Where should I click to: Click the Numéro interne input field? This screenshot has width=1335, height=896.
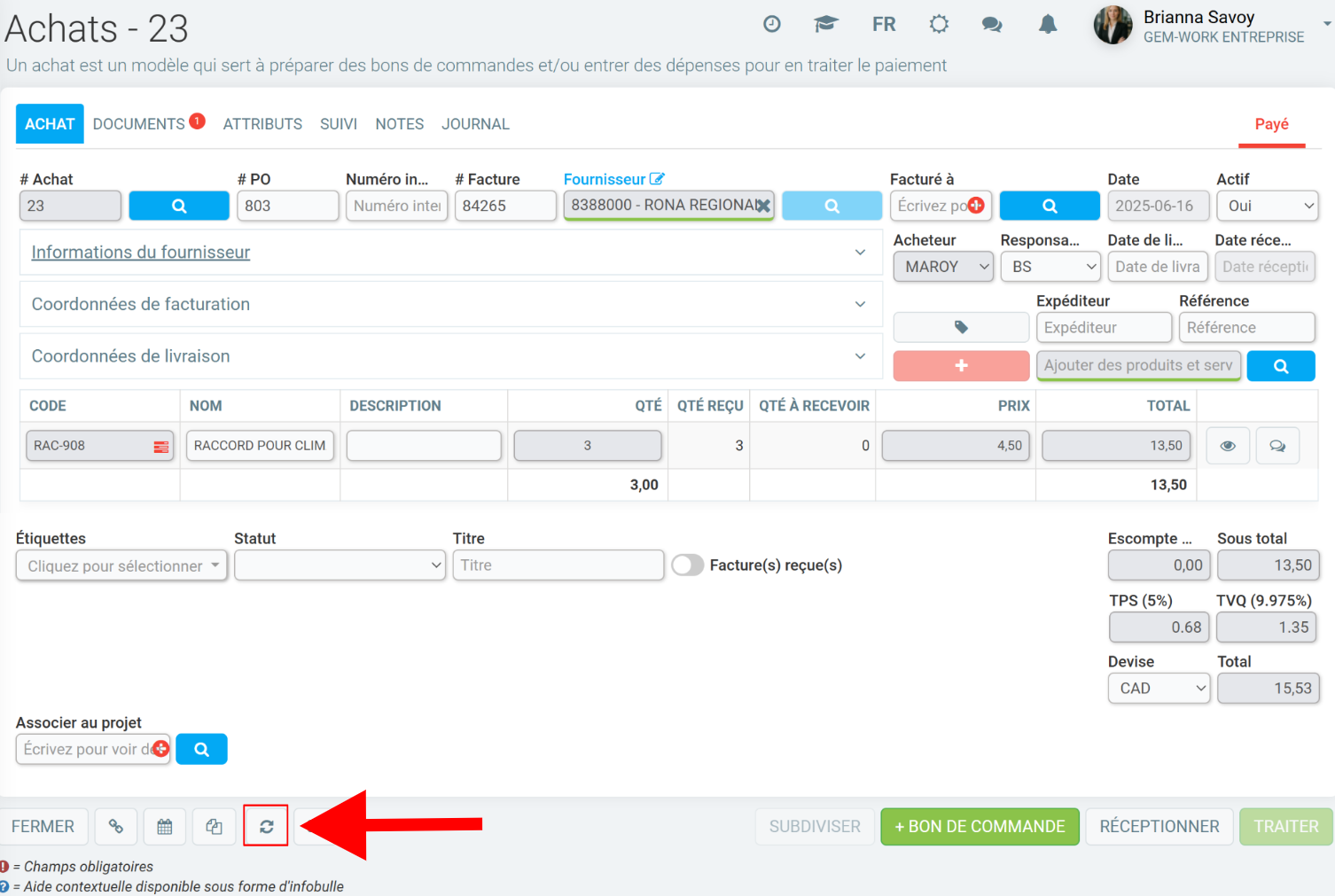point(397,206)
